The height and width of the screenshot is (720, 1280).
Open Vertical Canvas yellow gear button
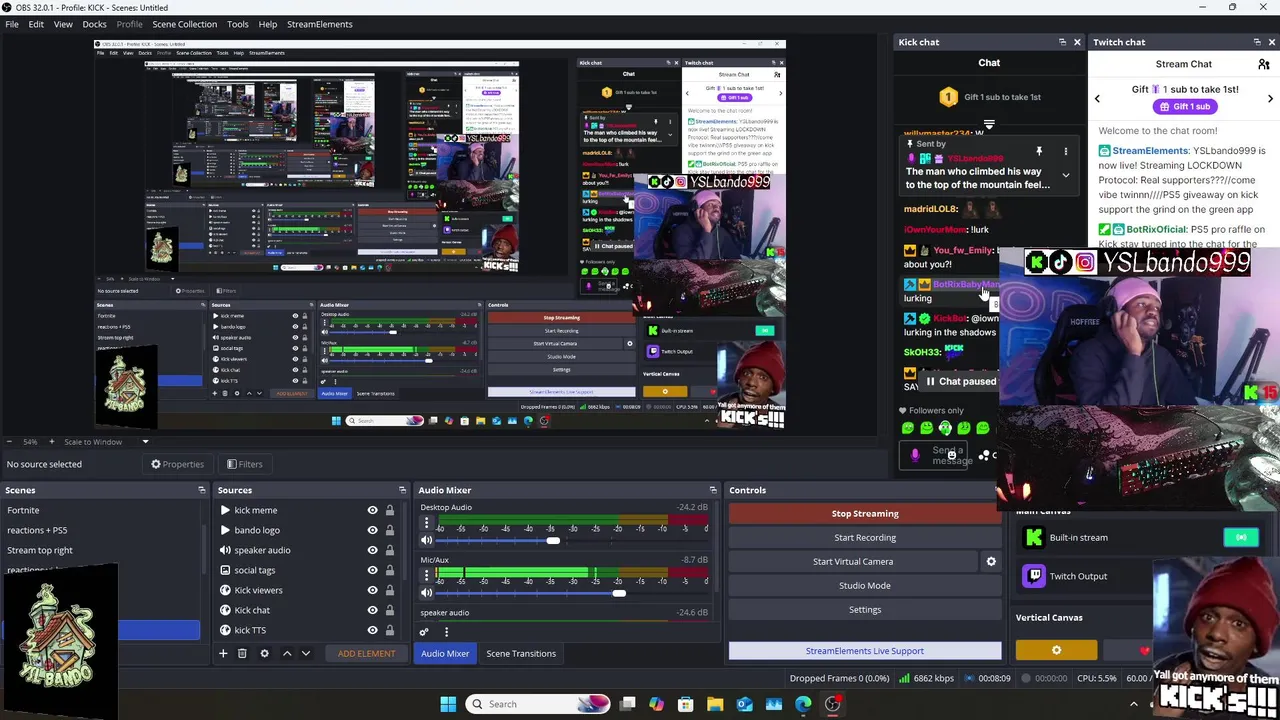pyautogui.click(x=1056, y=650)
